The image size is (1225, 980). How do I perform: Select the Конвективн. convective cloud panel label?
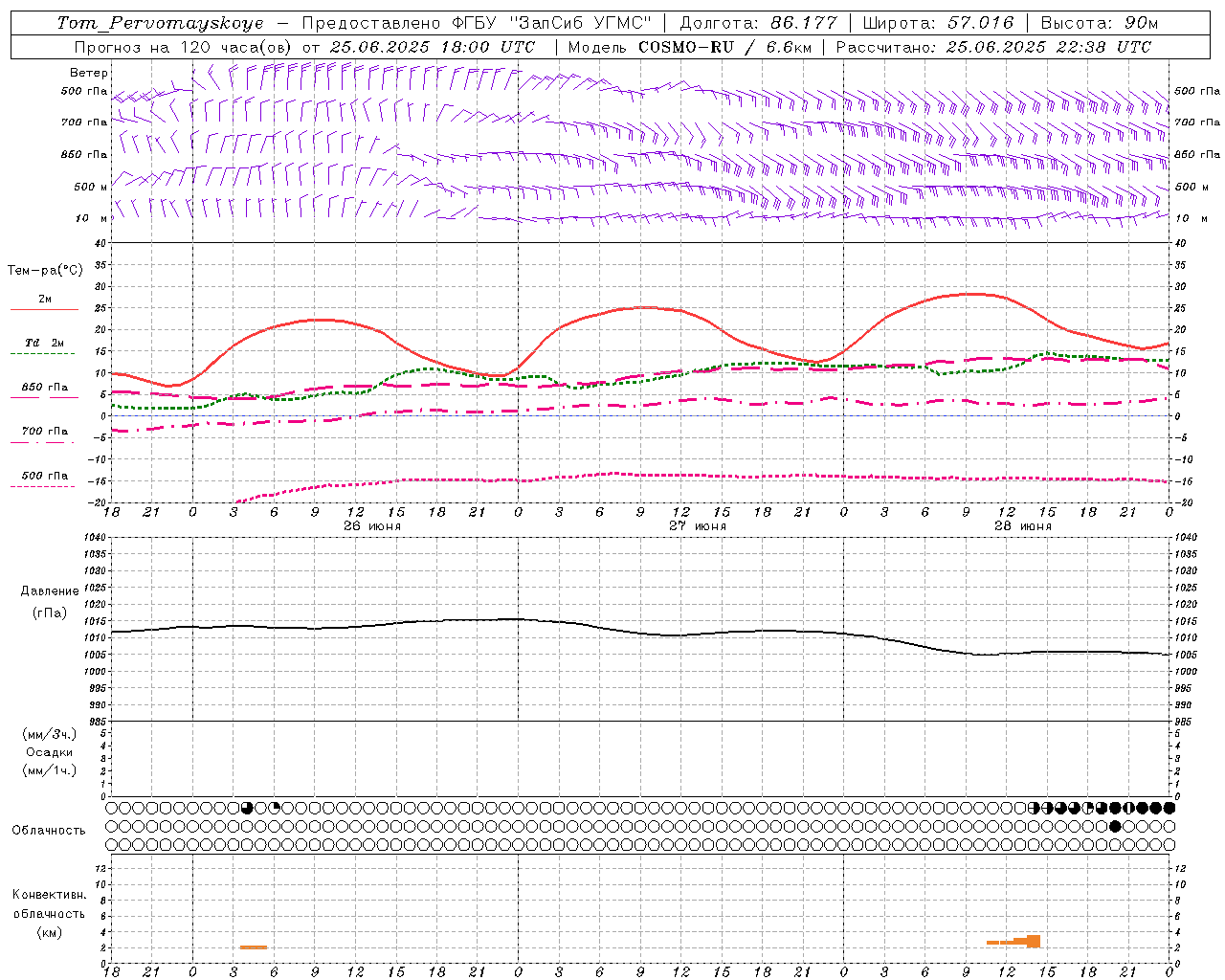click(49, 895)
